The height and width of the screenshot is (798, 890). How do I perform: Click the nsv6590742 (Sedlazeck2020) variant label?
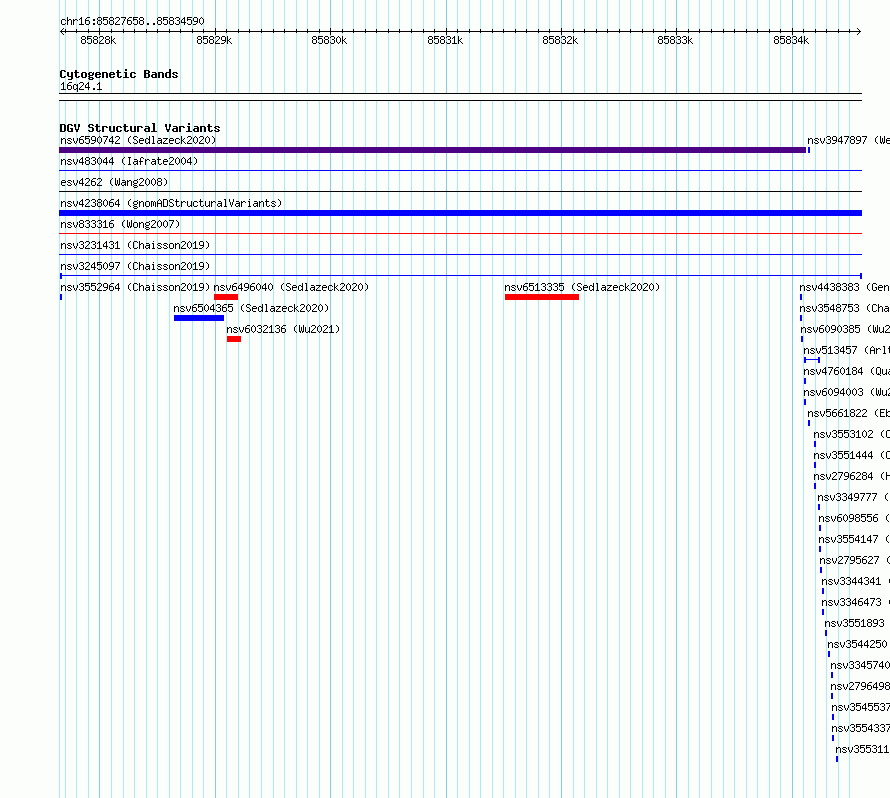(138, 140)
